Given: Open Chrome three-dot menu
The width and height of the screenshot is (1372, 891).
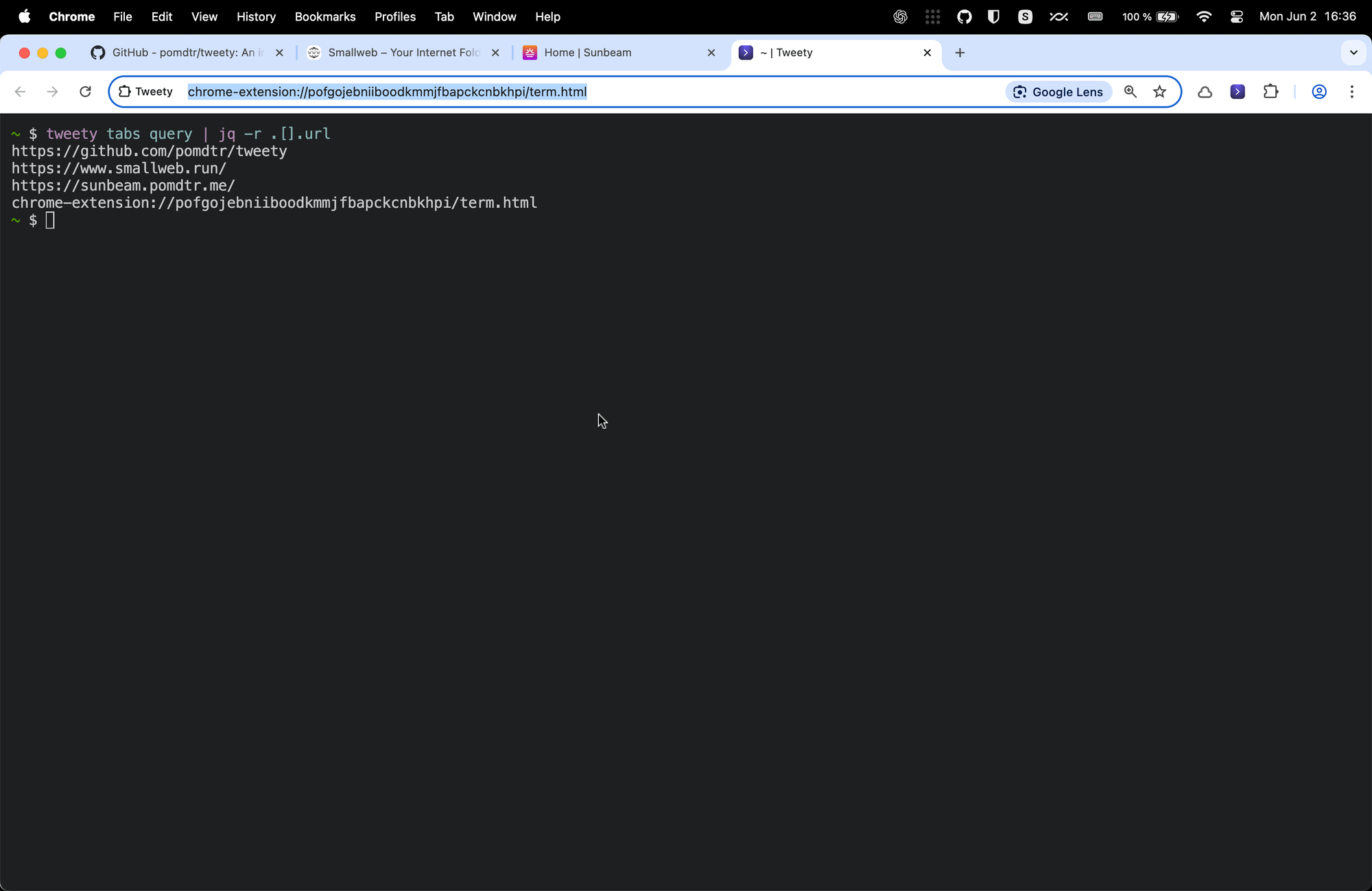Looking at the screenshot, I should (1351, 92).
